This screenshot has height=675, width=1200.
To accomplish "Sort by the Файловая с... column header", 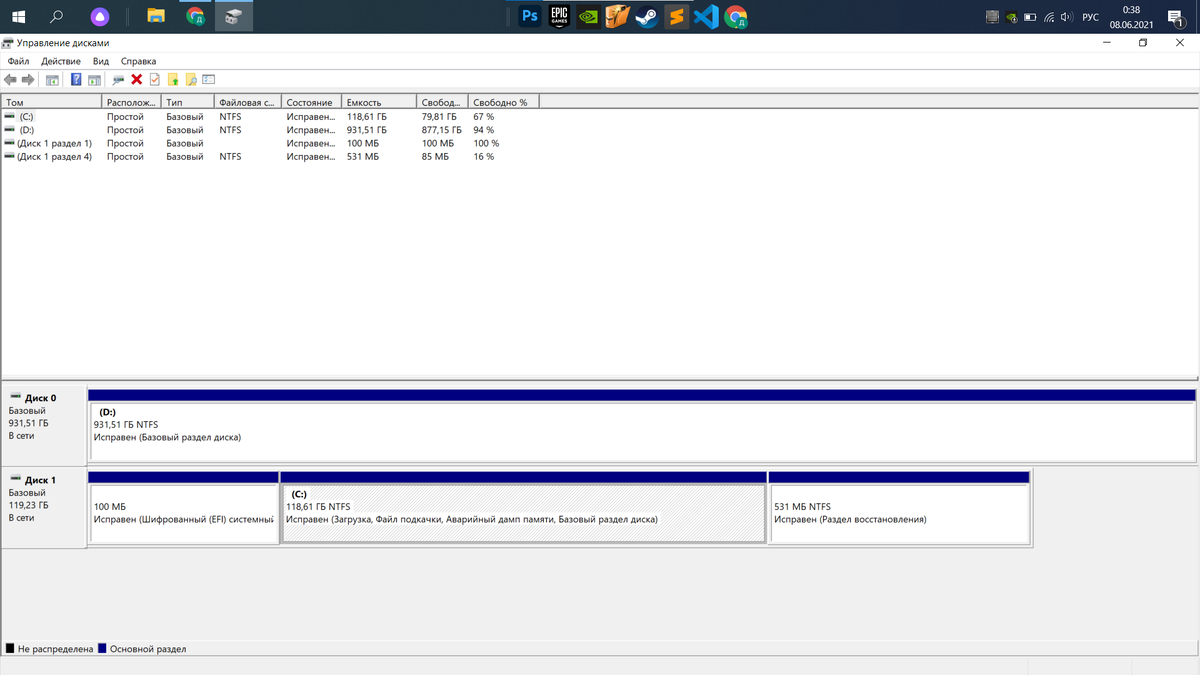I will [248, 102].
